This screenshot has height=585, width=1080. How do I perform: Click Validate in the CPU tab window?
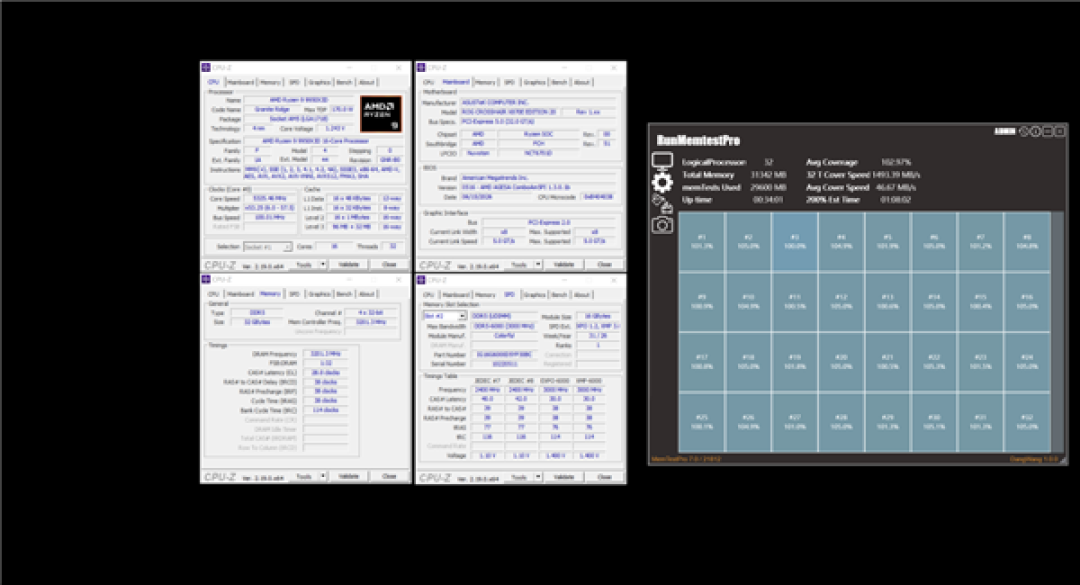click(349, 265)
